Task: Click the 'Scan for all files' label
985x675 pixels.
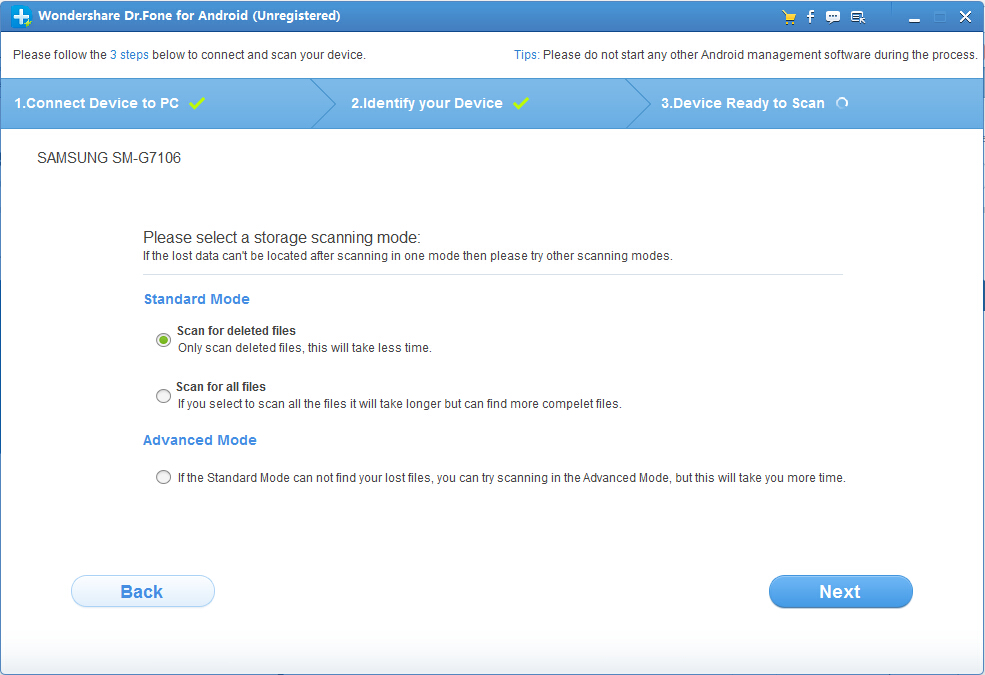Action: [220, 387]
